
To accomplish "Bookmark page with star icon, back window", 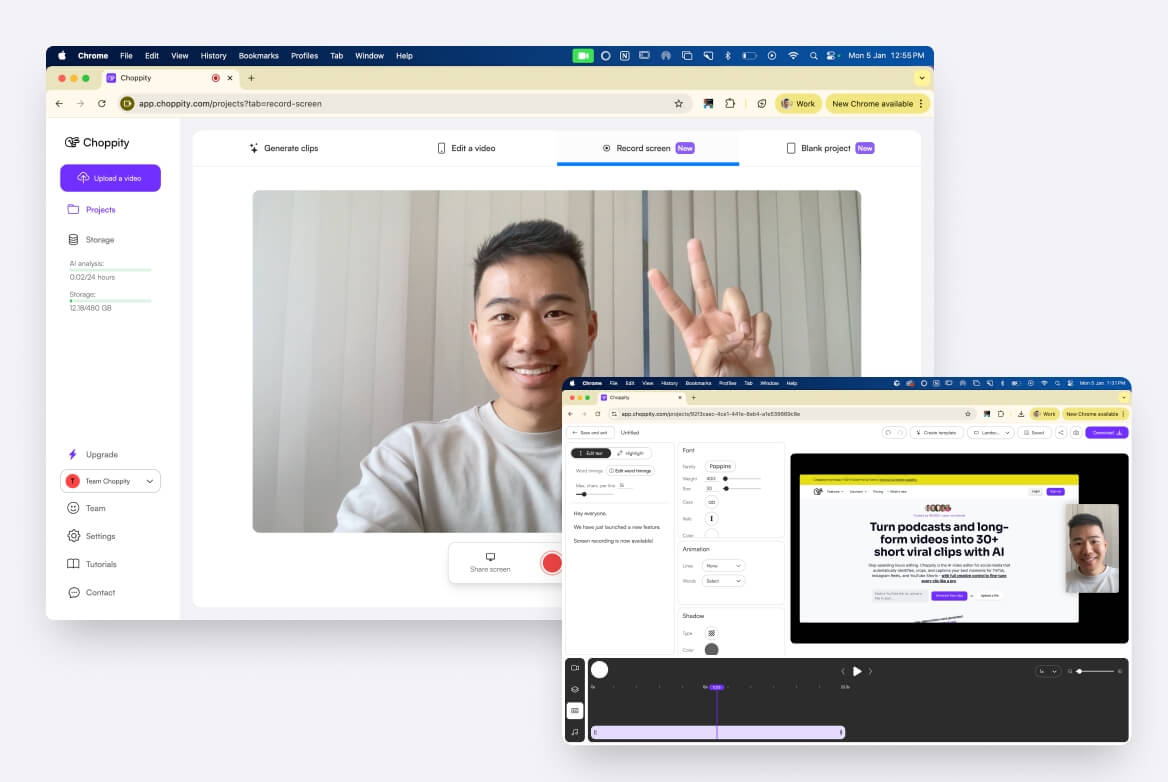I will pos(679,104).
